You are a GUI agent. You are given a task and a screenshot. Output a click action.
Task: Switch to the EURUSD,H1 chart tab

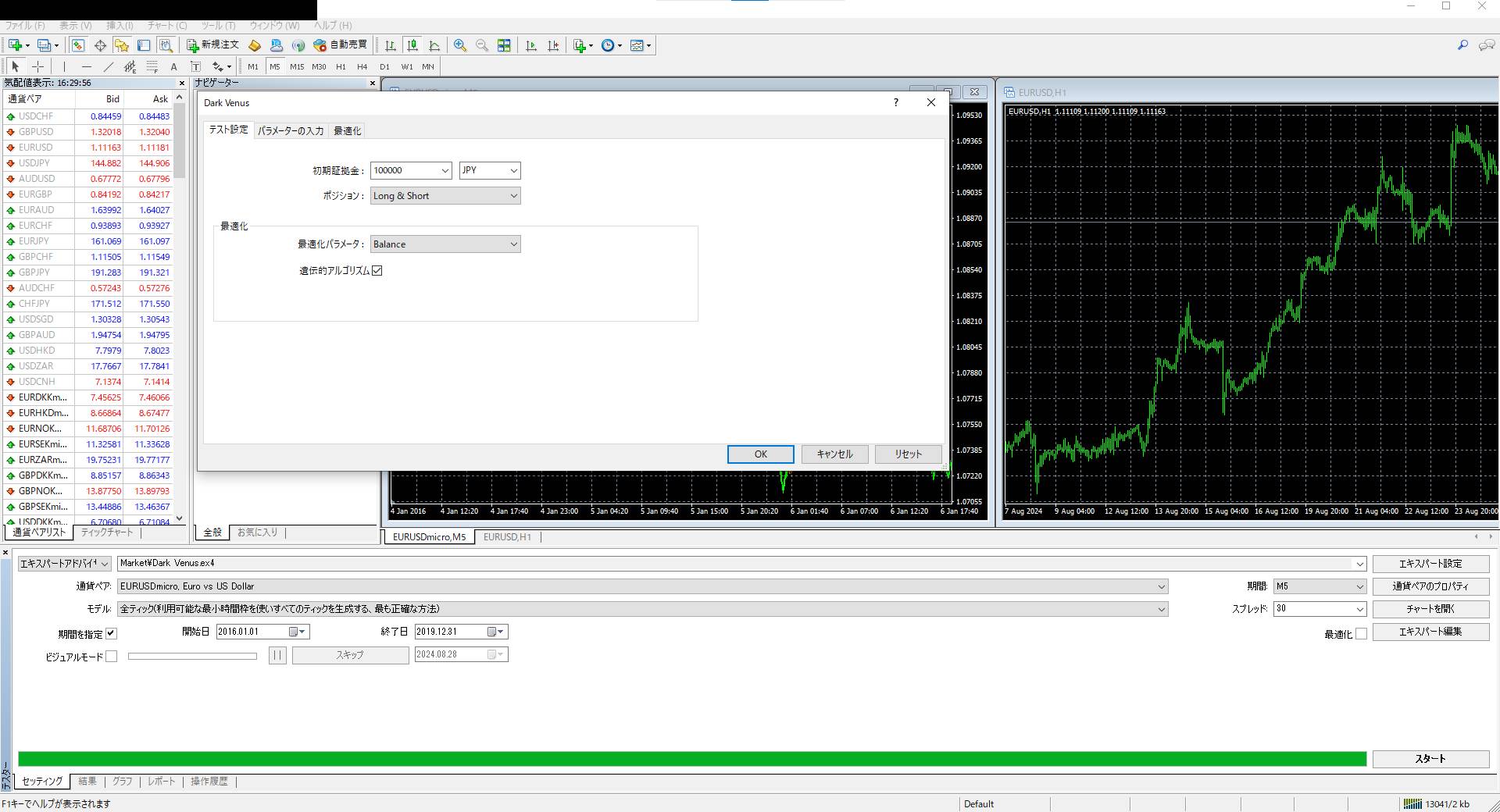click(x=507, y=536)
